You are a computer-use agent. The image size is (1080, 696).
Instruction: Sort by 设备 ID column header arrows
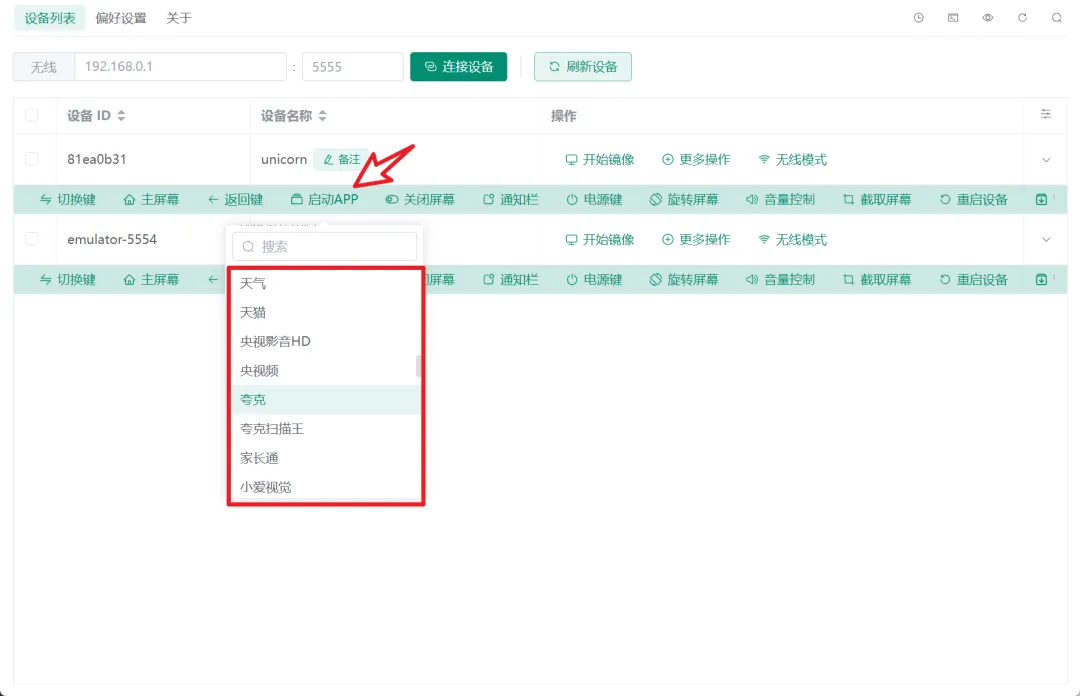(x=121, y=116)
